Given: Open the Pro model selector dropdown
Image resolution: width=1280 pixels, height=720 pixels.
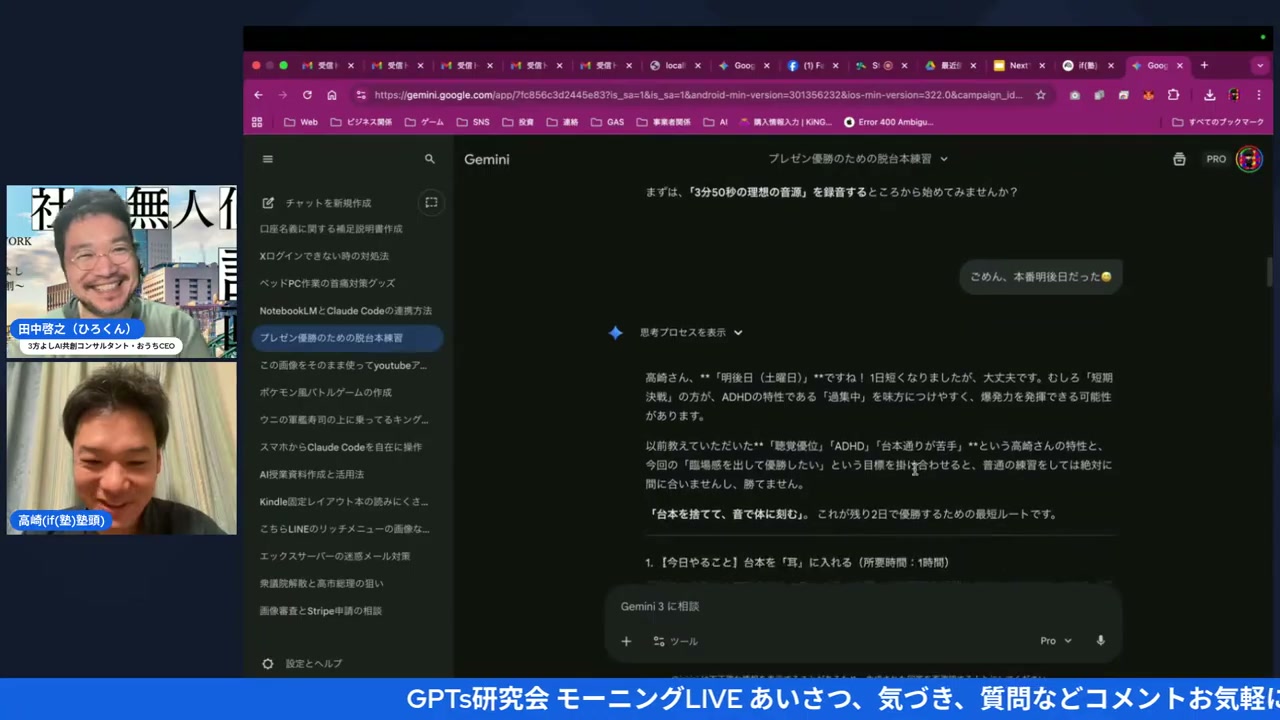Looking at the screenshot, I should coord(1056,641).
